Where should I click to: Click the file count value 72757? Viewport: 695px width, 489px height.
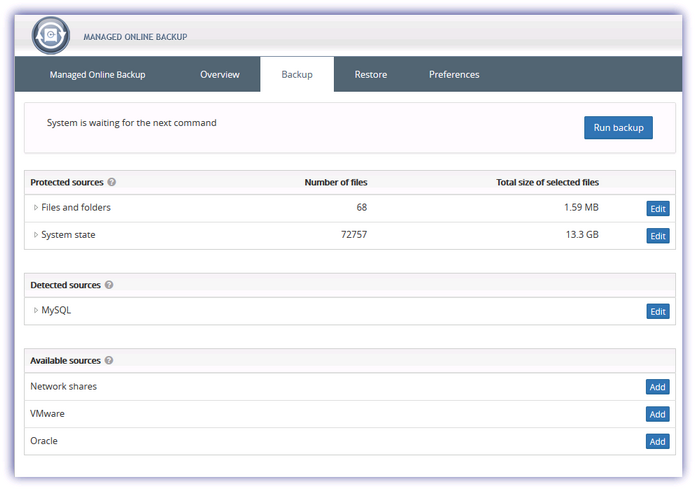pyautogui.click(x=354, y=235)
